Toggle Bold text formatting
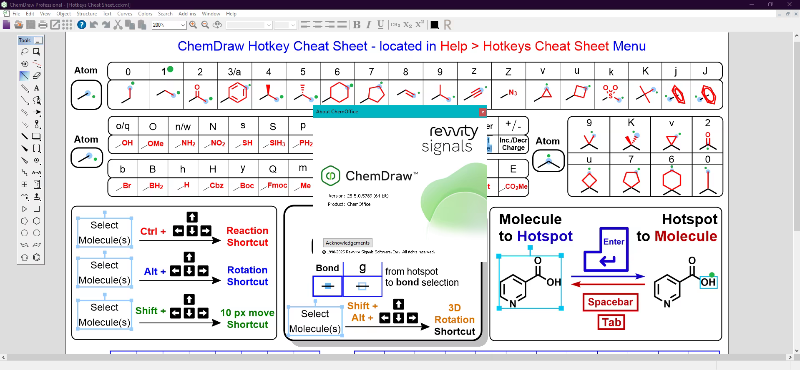This screenshot has width=800, height=370. click(x=357, y=24)
